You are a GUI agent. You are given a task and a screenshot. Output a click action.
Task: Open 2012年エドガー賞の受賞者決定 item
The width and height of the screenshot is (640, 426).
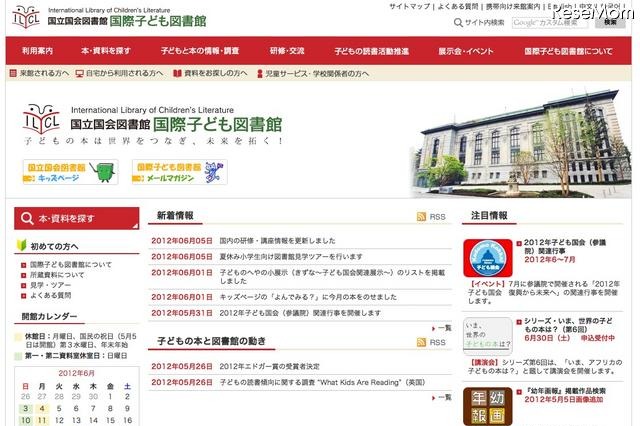(270, 366)
